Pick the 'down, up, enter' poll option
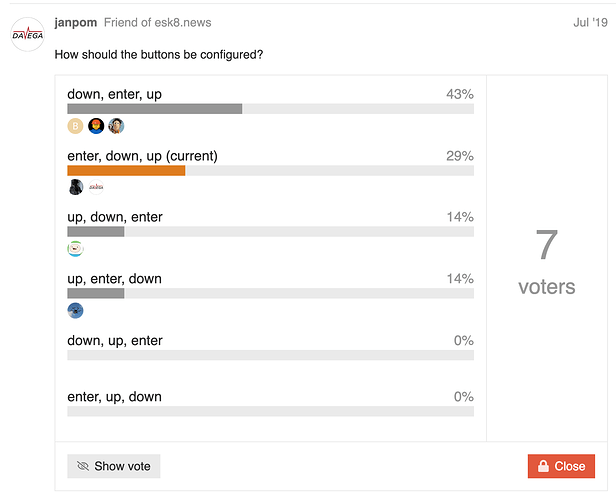Viewport: 616px width, 500px height. tap(114, 341)
